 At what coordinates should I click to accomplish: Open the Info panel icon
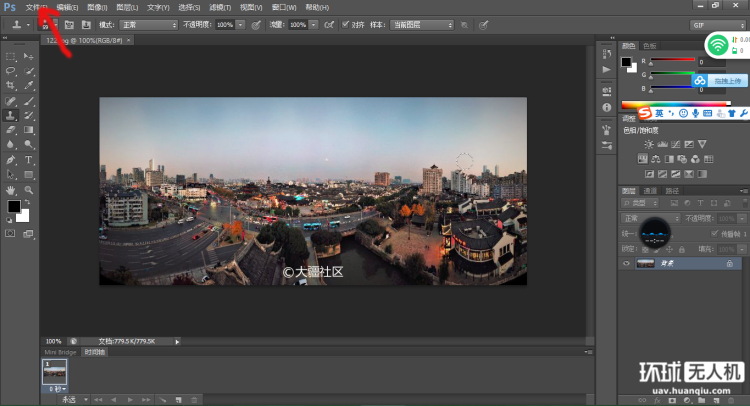(606, 106)
